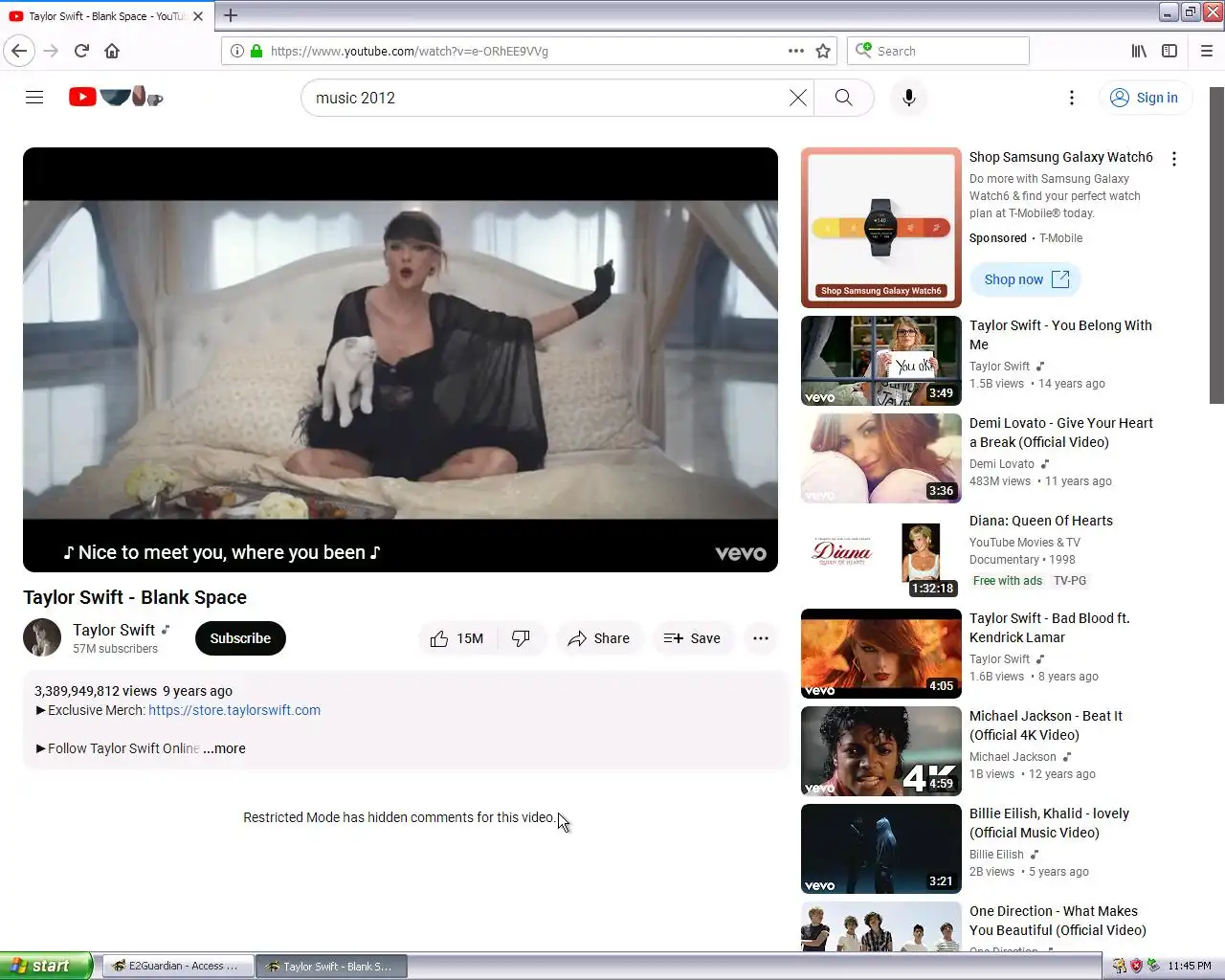Select the 3,389,949,812 views text

pos(96,691)
